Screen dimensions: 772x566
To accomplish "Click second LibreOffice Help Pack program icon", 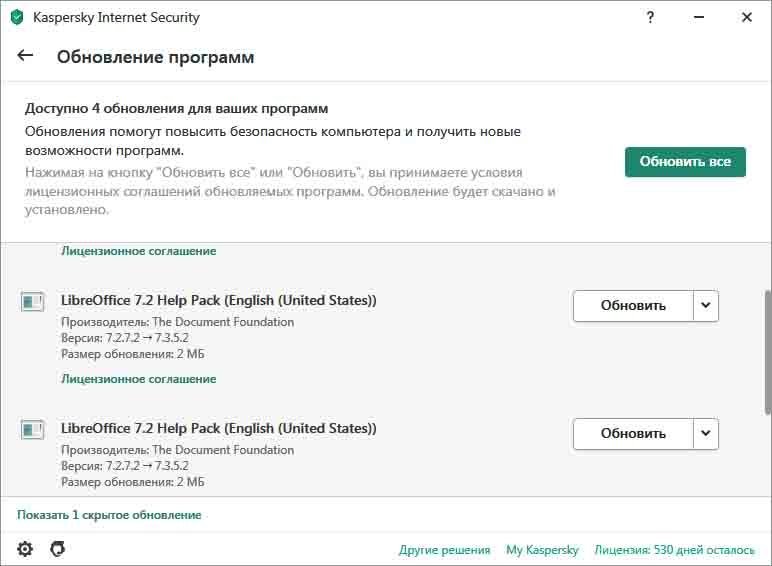I will (32, 429).
